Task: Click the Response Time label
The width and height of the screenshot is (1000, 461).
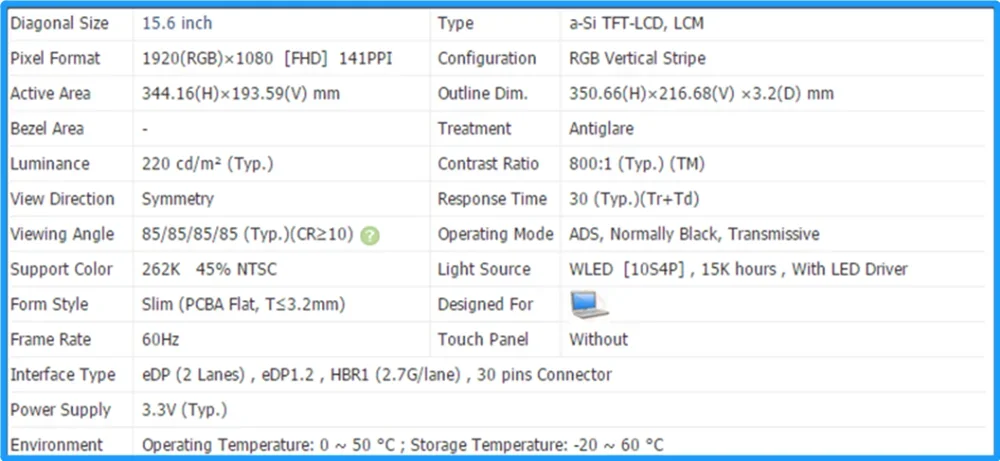Action: pyautogui.click(x=492, y=199)
